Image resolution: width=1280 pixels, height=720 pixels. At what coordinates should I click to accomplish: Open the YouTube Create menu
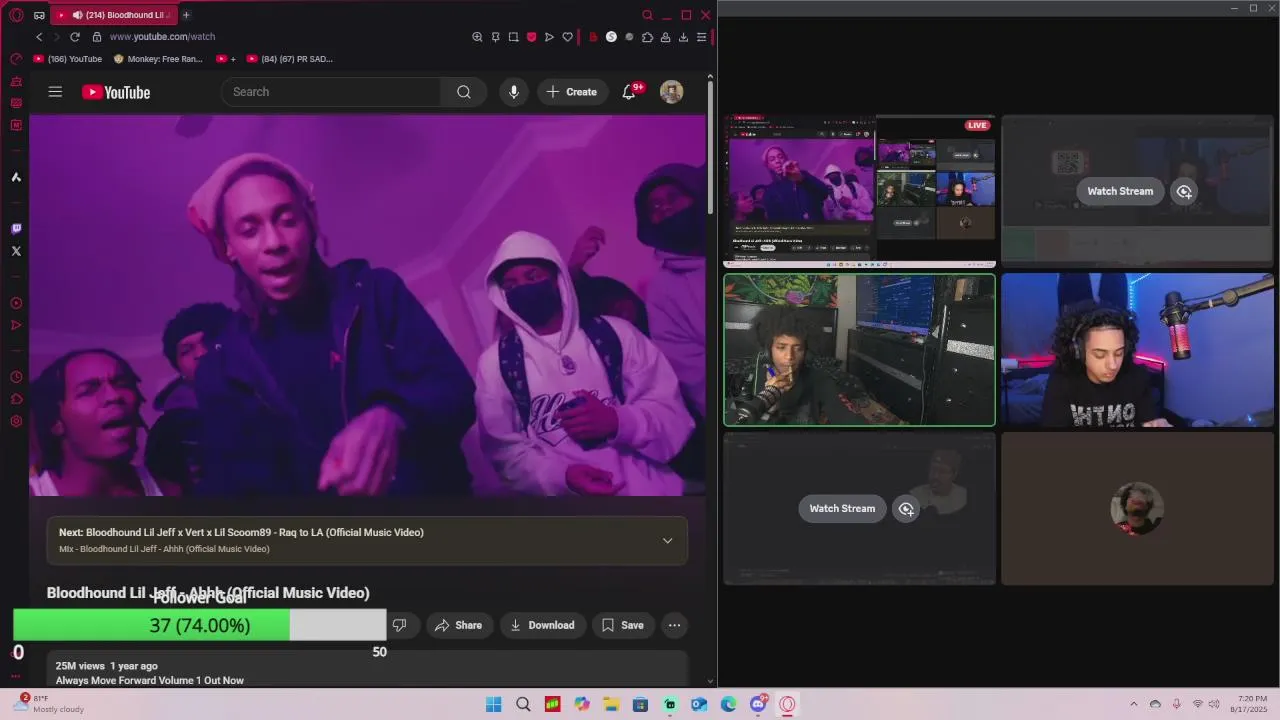click(572, 92)
